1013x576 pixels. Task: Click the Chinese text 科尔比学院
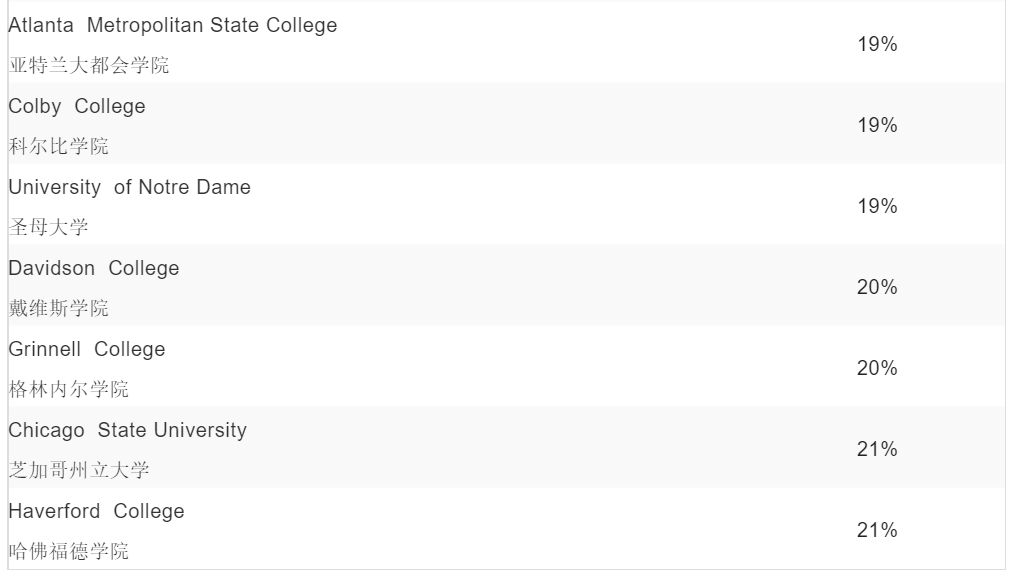pos(59,147)
